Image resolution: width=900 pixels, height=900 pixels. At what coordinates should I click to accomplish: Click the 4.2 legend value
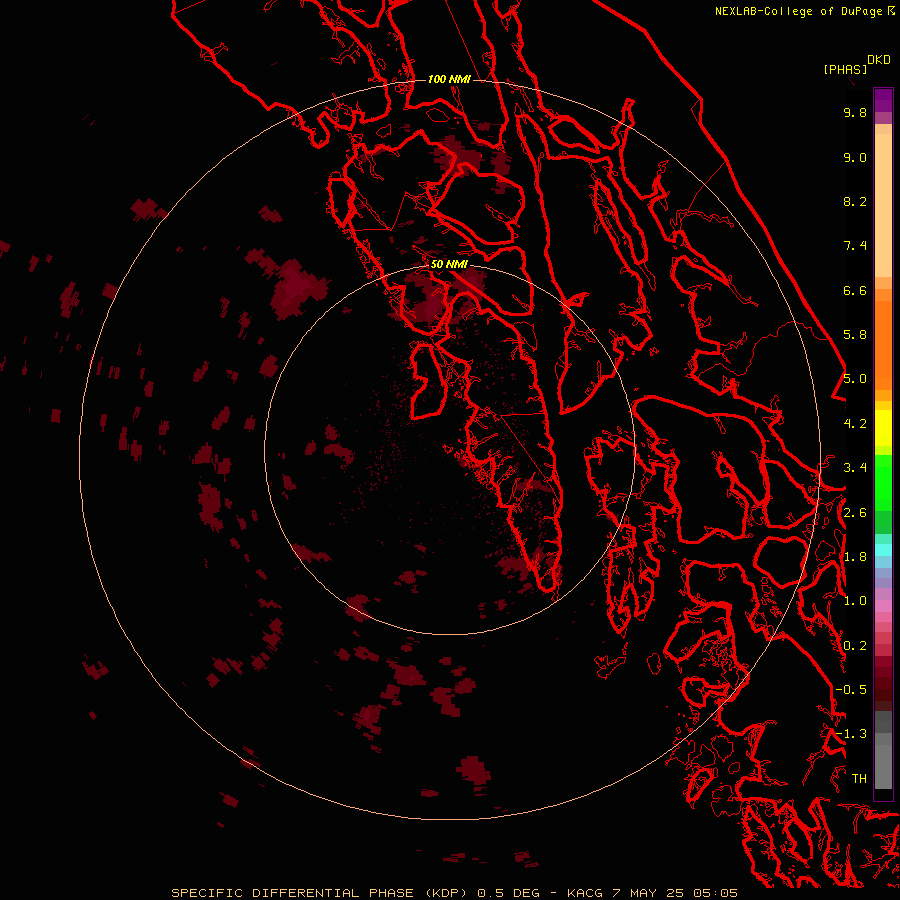[855, 424]
